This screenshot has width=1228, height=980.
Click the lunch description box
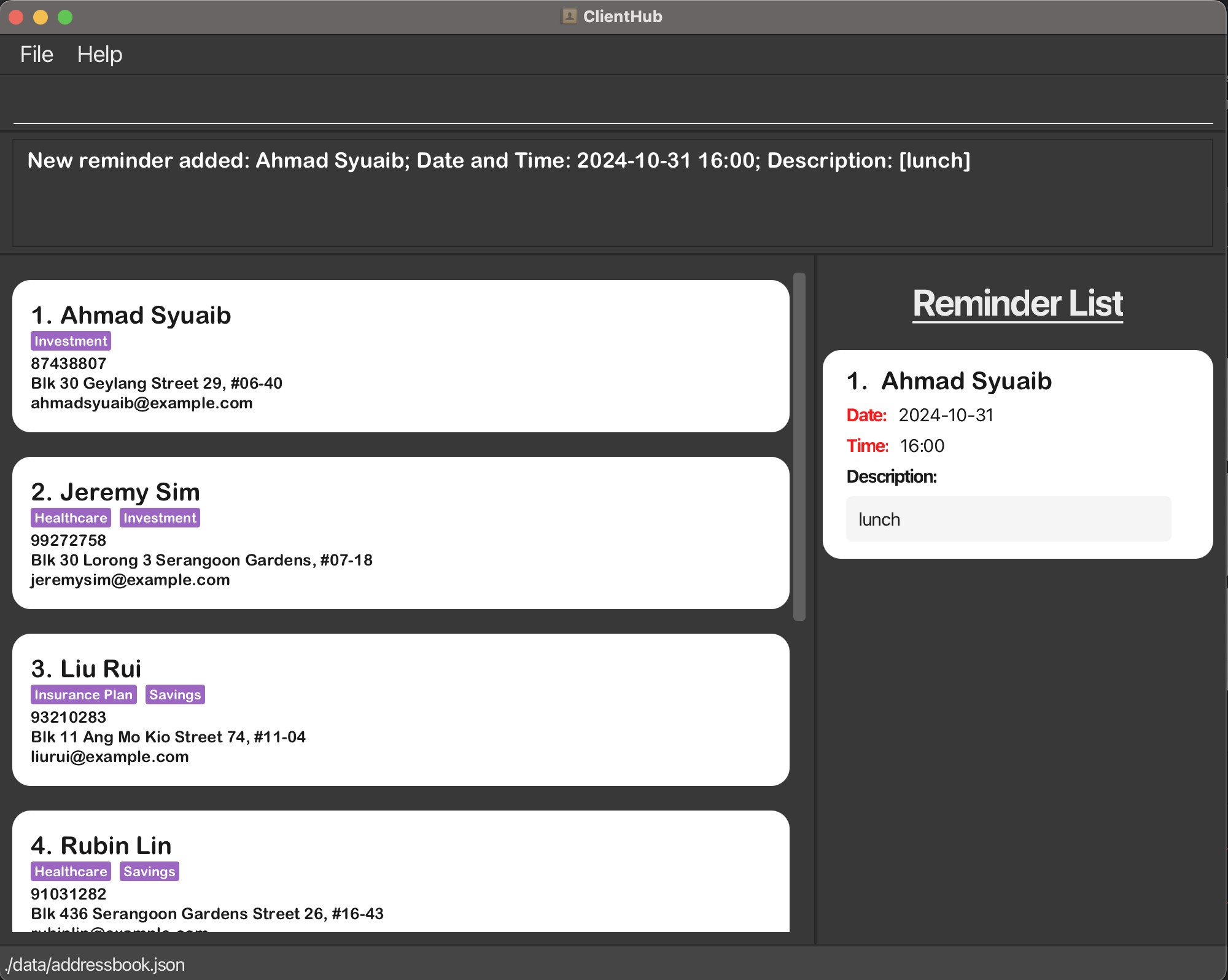coord(1008,519)
